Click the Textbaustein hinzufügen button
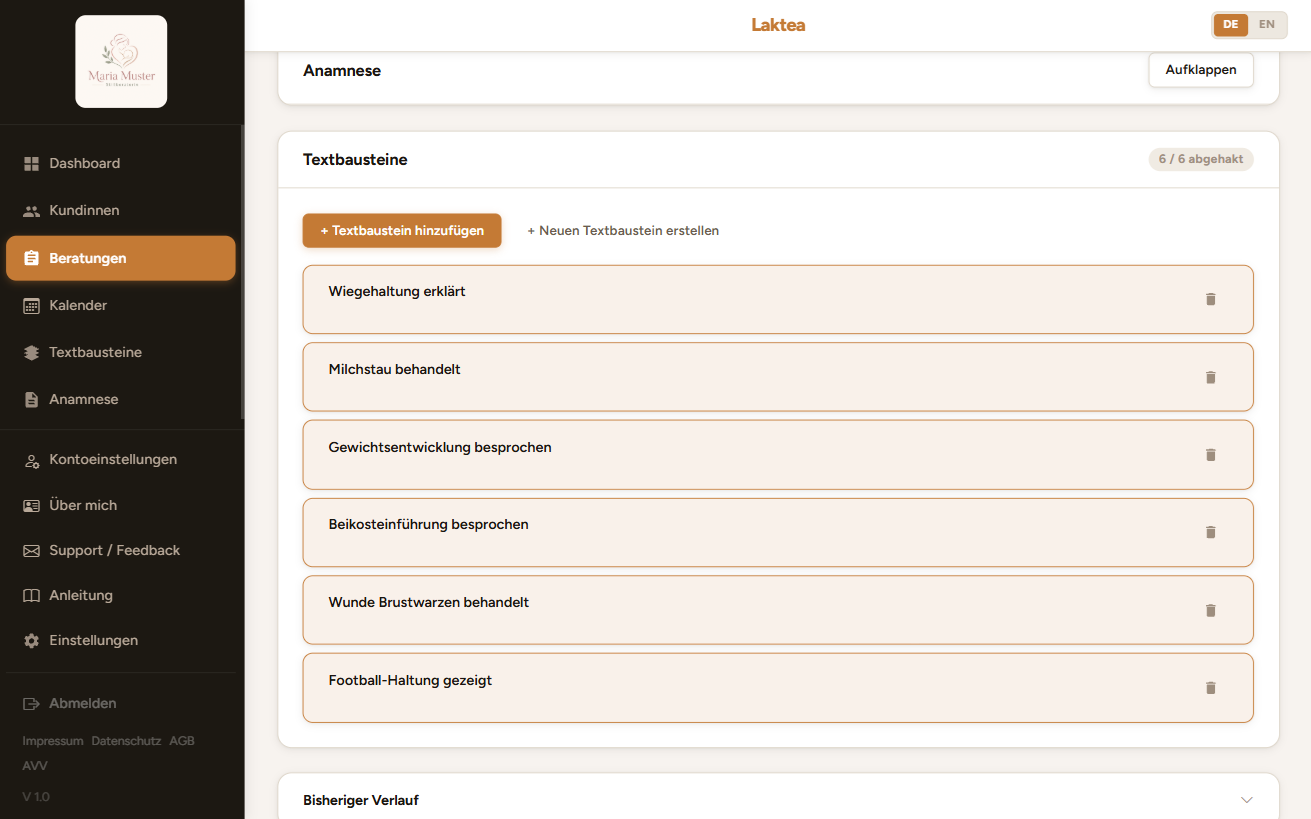 [402, 230]
